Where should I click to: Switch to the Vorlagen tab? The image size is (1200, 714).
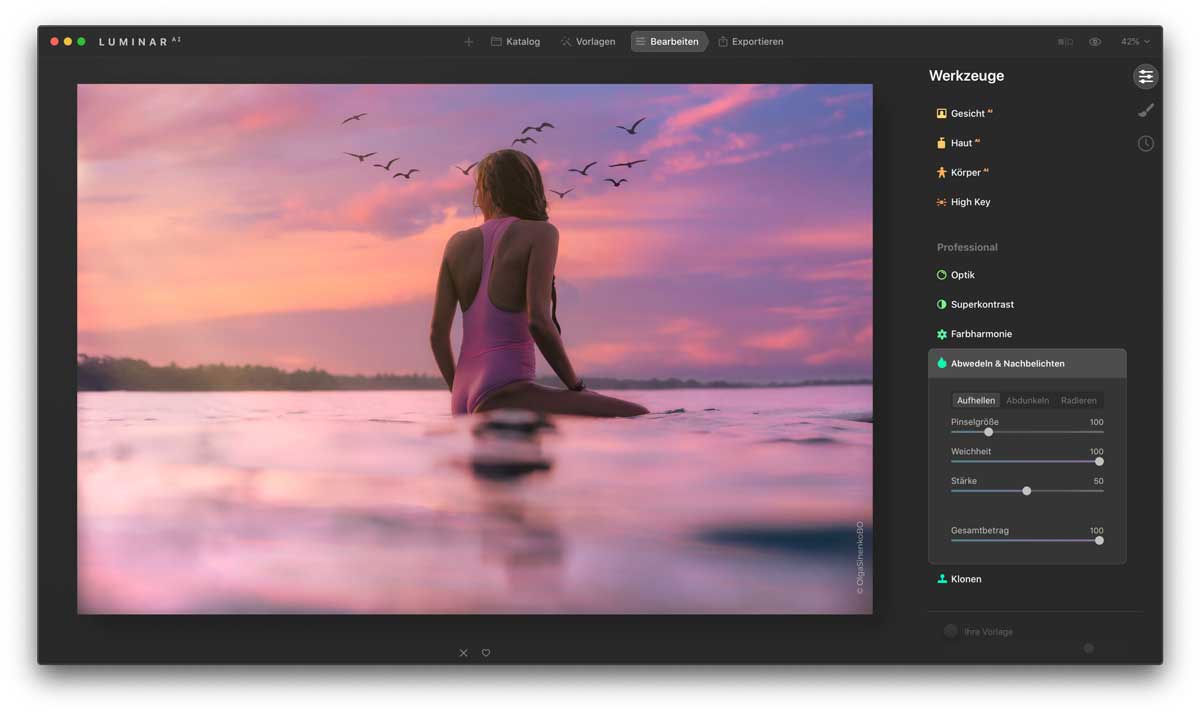(588, 42)
